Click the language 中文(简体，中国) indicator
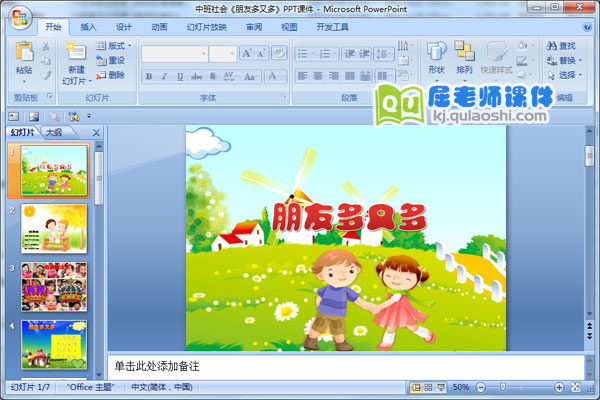This screenshot has width=600, height=400. pyautogui.click(x=162, y=387)
